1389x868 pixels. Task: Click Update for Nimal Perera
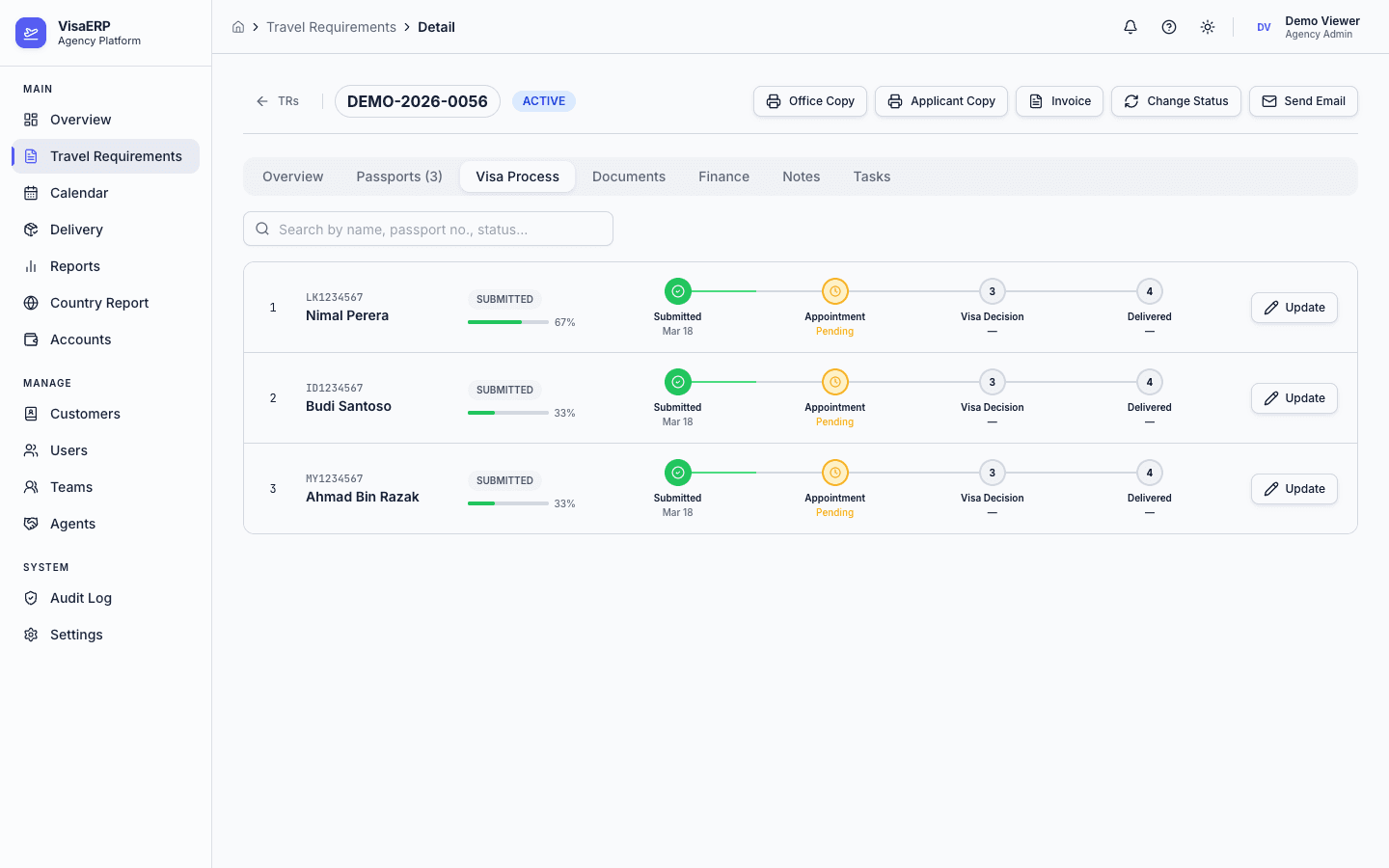click(1294, 308)
